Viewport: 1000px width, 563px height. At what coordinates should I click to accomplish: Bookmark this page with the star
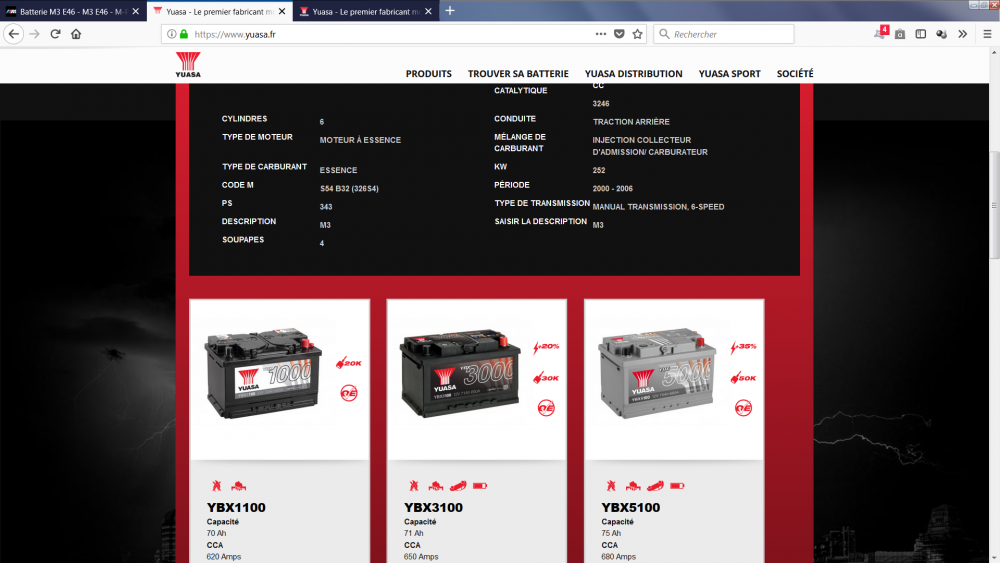coord(637,34)
